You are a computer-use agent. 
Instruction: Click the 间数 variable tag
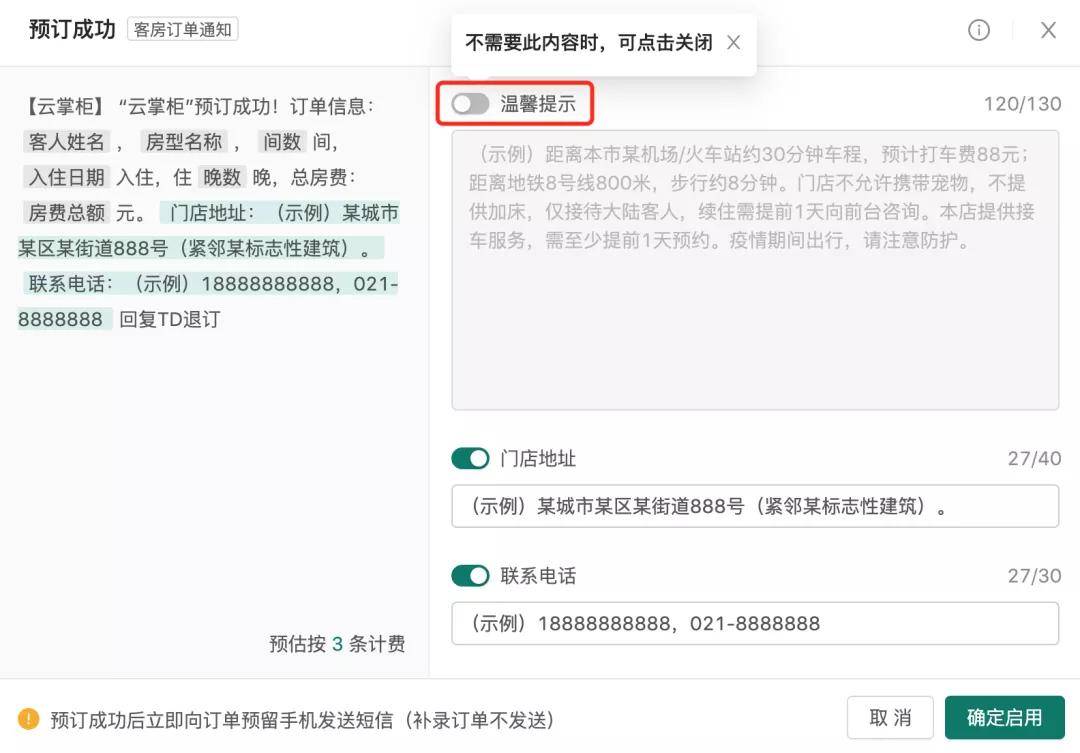(x=282, y=142)
